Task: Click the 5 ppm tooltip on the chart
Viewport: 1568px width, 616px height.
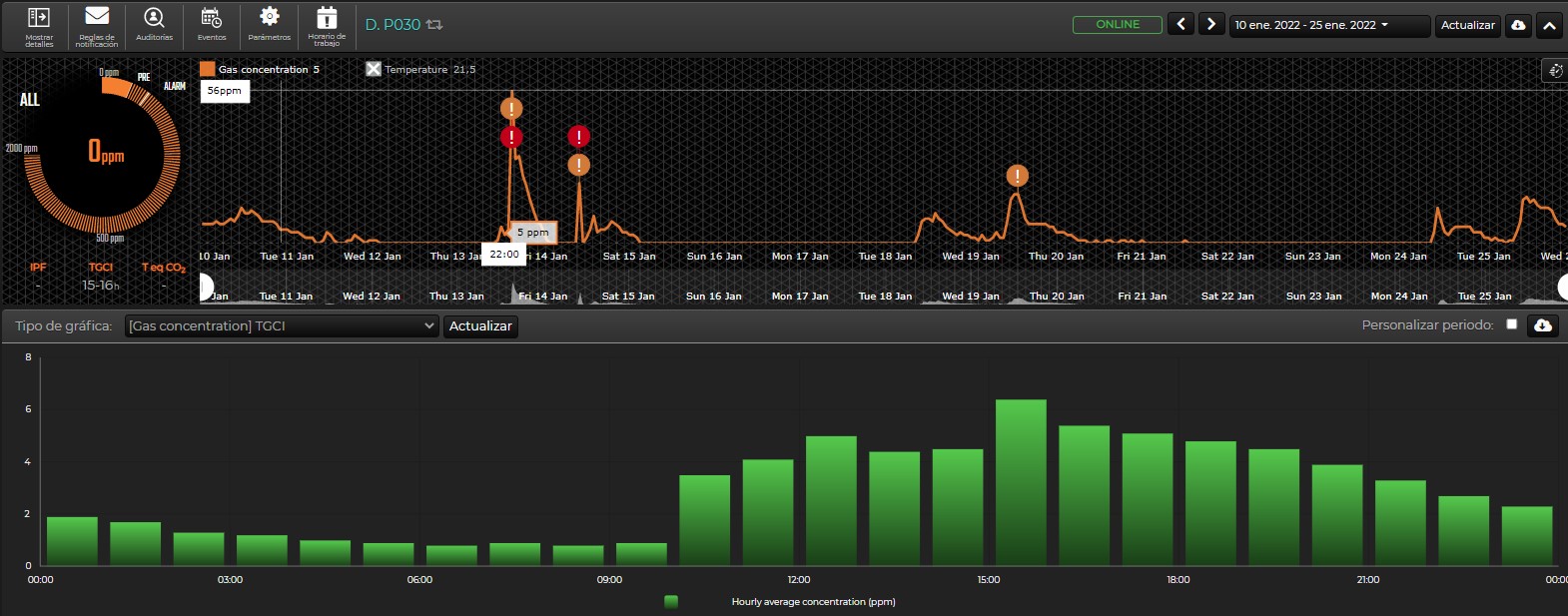Action: coord(533,233)
